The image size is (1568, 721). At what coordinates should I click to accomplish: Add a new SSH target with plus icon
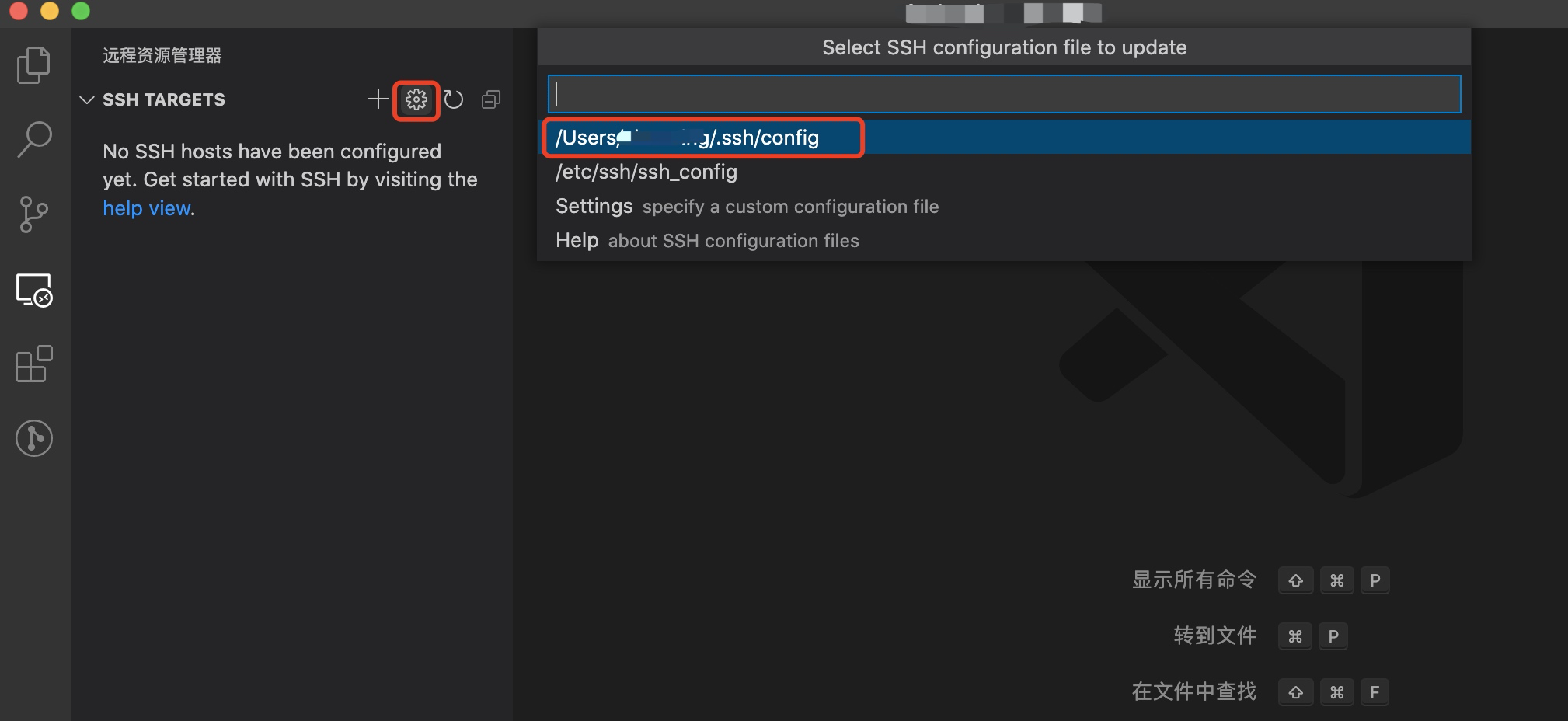click(378, 99)
